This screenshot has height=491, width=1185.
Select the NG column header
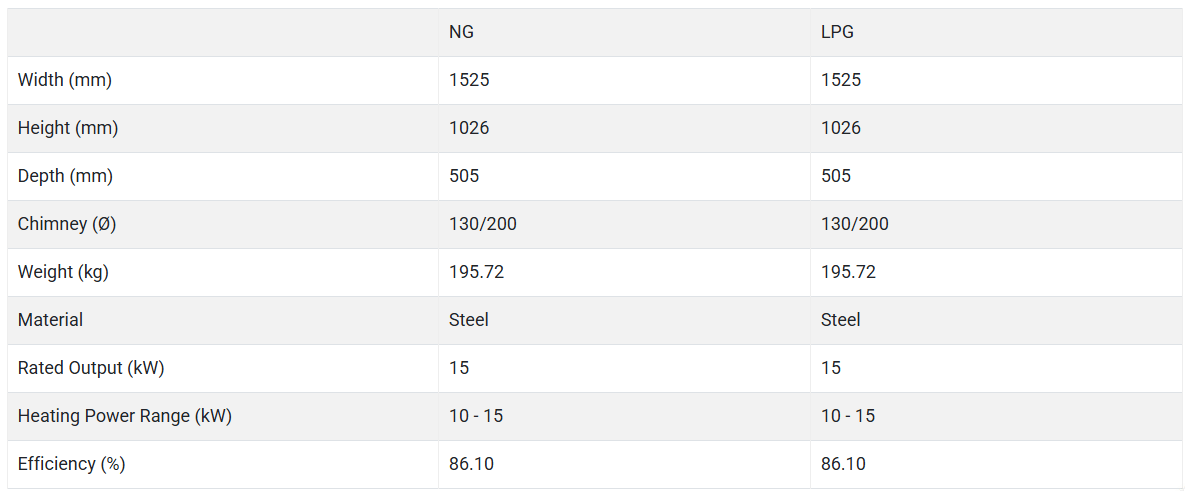(x=460, y=32)
